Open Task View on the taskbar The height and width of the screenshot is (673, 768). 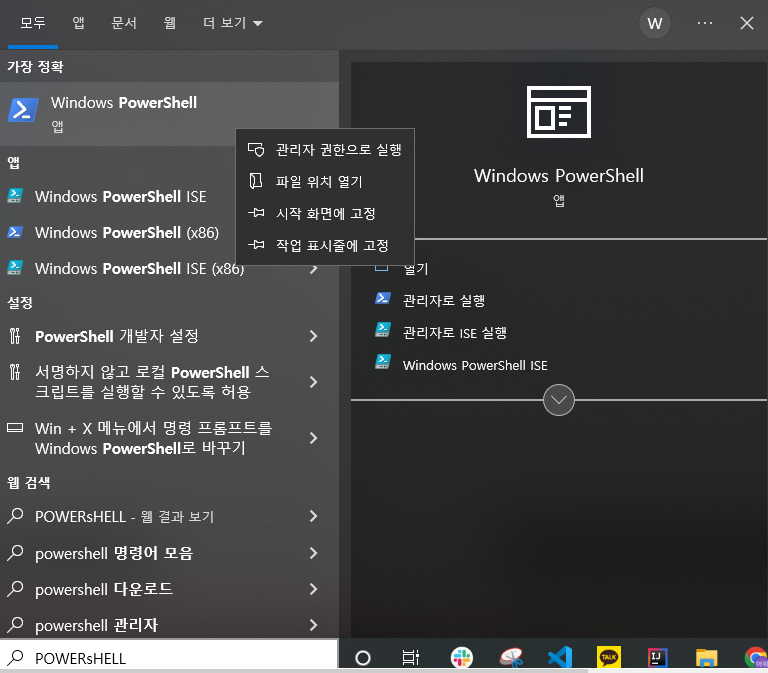(x=410, y=657)
